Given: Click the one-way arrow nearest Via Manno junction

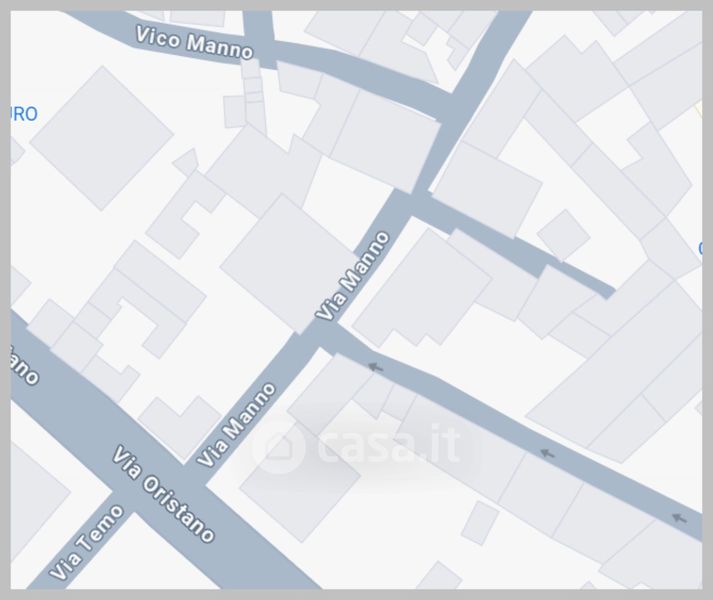Looking at the screenshot, I should (375, 367).
